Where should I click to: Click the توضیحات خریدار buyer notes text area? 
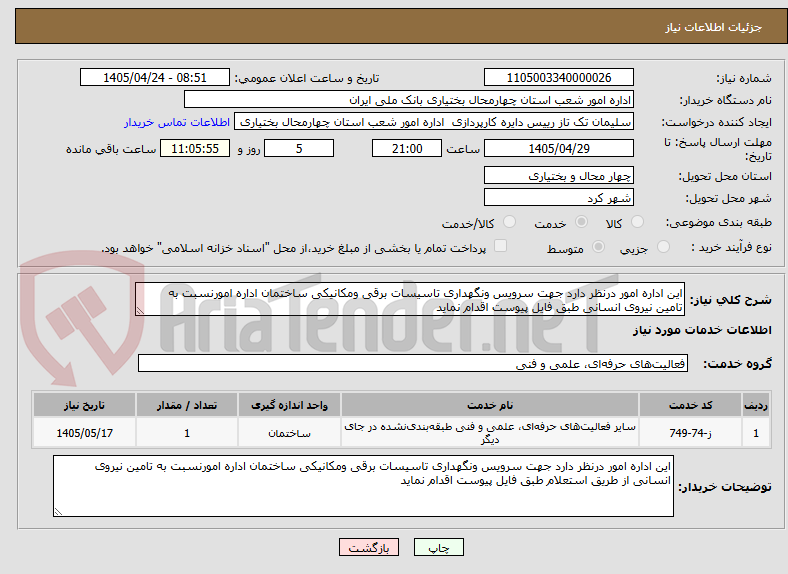tap(363, 486)
